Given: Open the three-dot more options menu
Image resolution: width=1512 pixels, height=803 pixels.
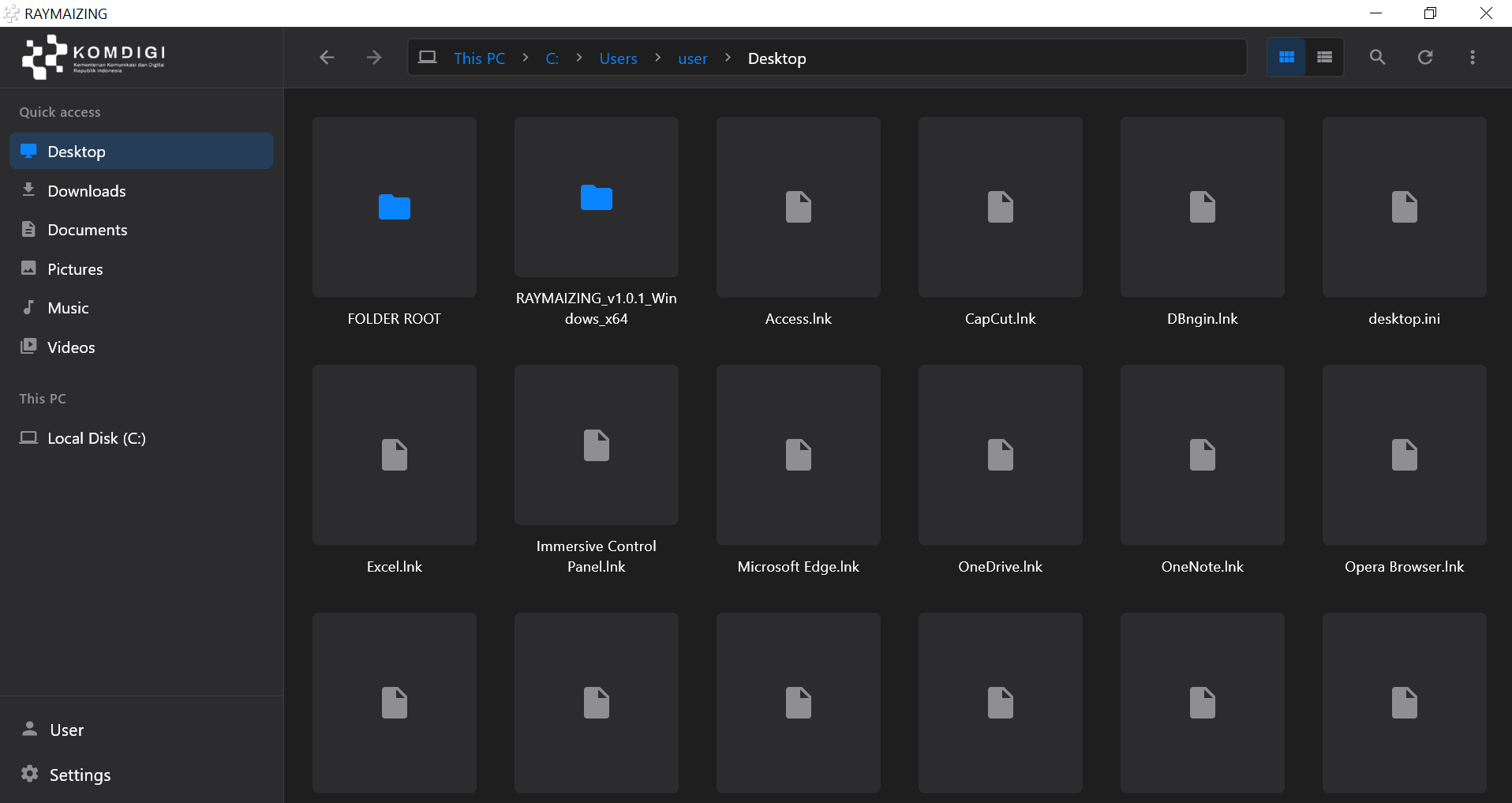Looking at the screenshot, I should click(1473, 58).
